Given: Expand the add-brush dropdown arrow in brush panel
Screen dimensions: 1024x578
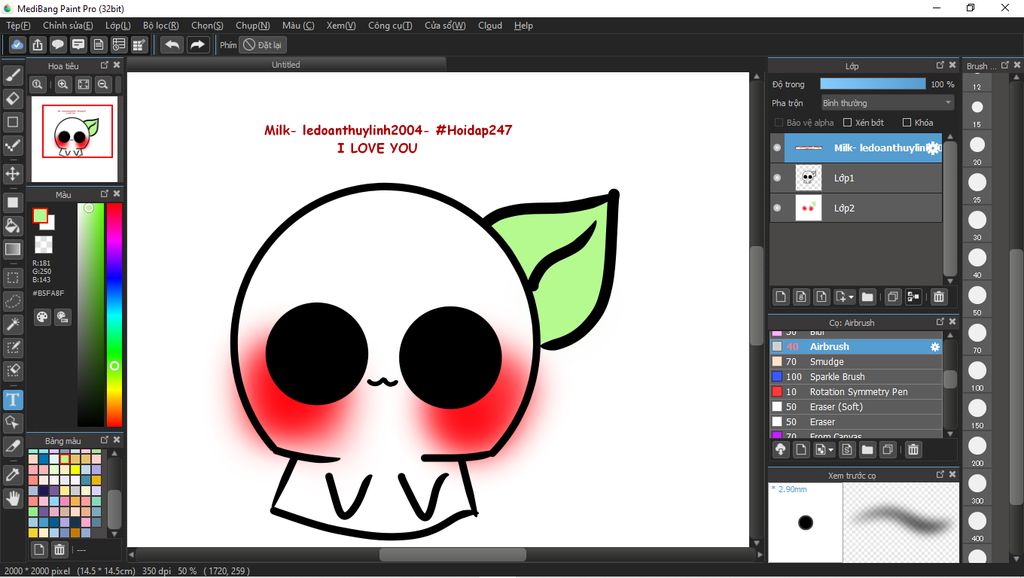Looking at the screenshot, I should point(829,450).
